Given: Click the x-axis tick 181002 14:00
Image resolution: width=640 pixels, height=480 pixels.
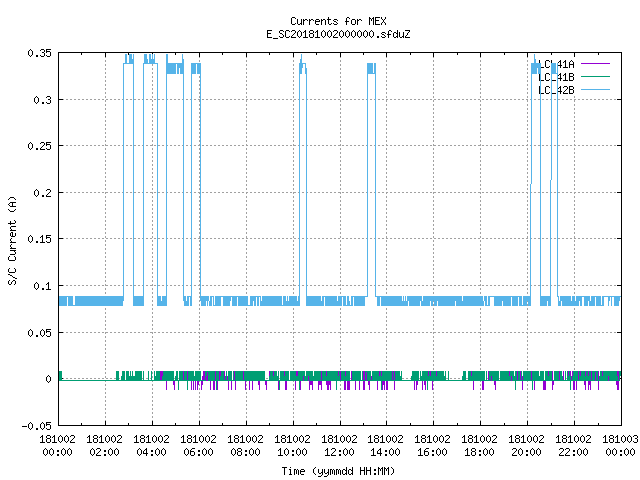Looking at the screenshot, I should [x=385, y=446].
